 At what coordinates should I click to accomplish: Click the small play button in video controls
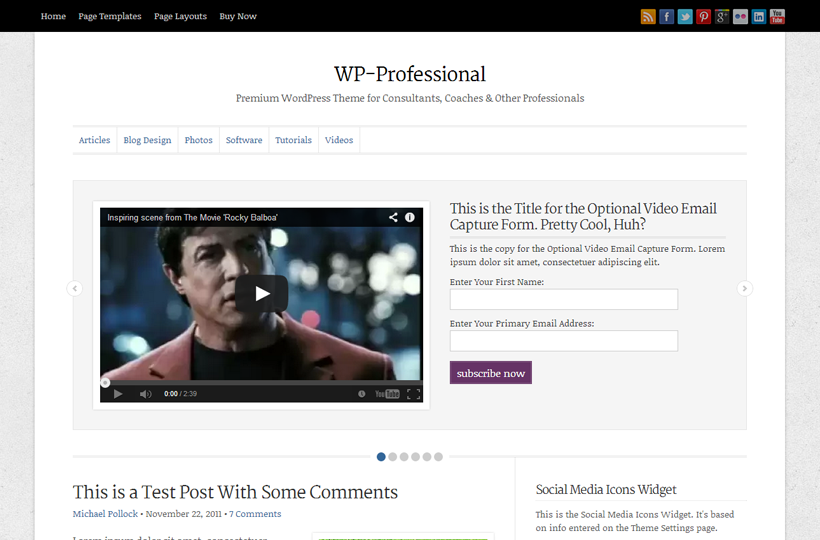[118, 394]
